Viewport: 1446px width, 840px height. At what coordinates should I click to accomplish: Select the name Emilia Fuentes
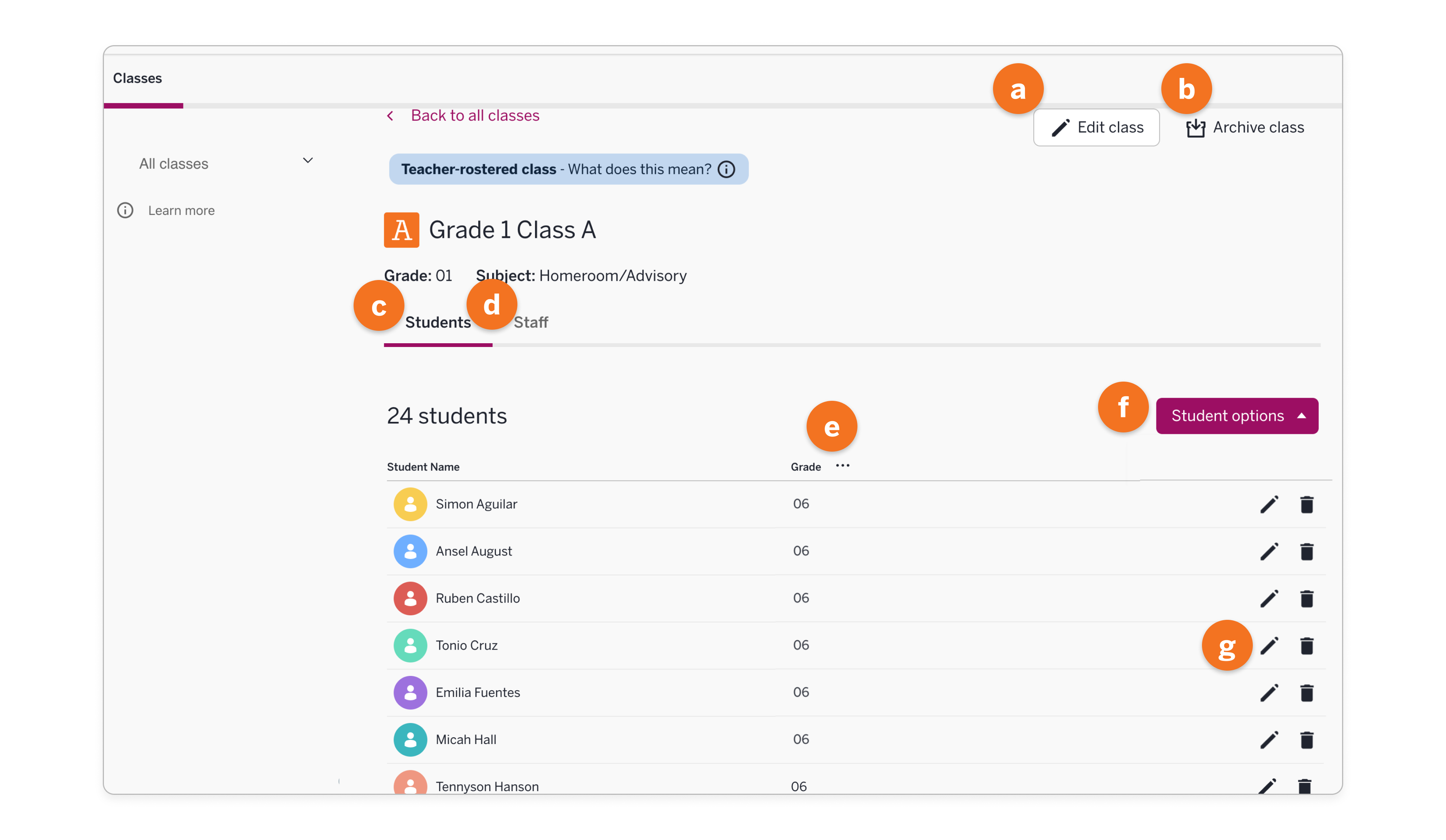(478, 692)
